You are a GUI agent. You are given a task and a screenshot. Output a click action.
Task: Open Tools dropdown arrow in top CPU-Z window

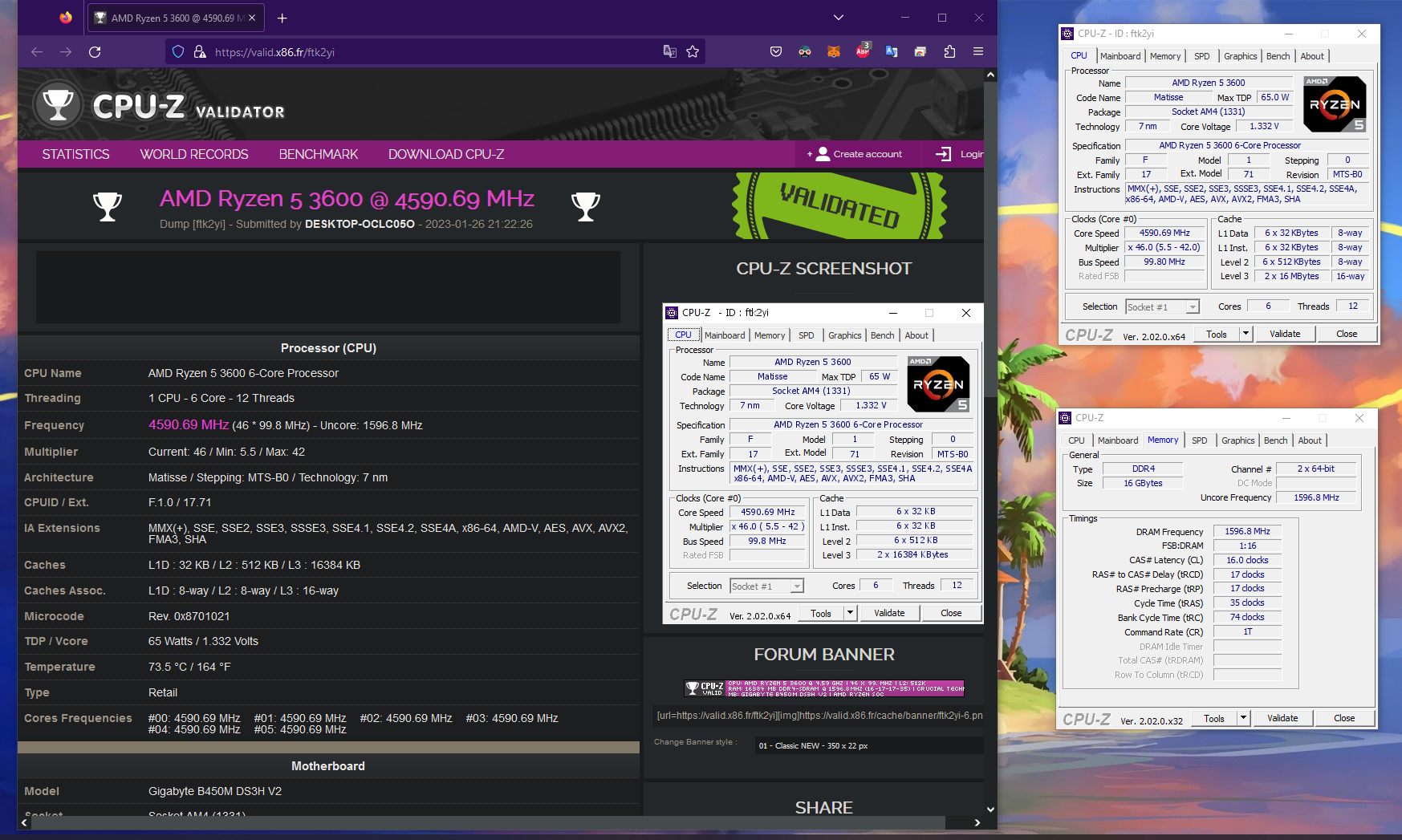tap(1246, 334)
